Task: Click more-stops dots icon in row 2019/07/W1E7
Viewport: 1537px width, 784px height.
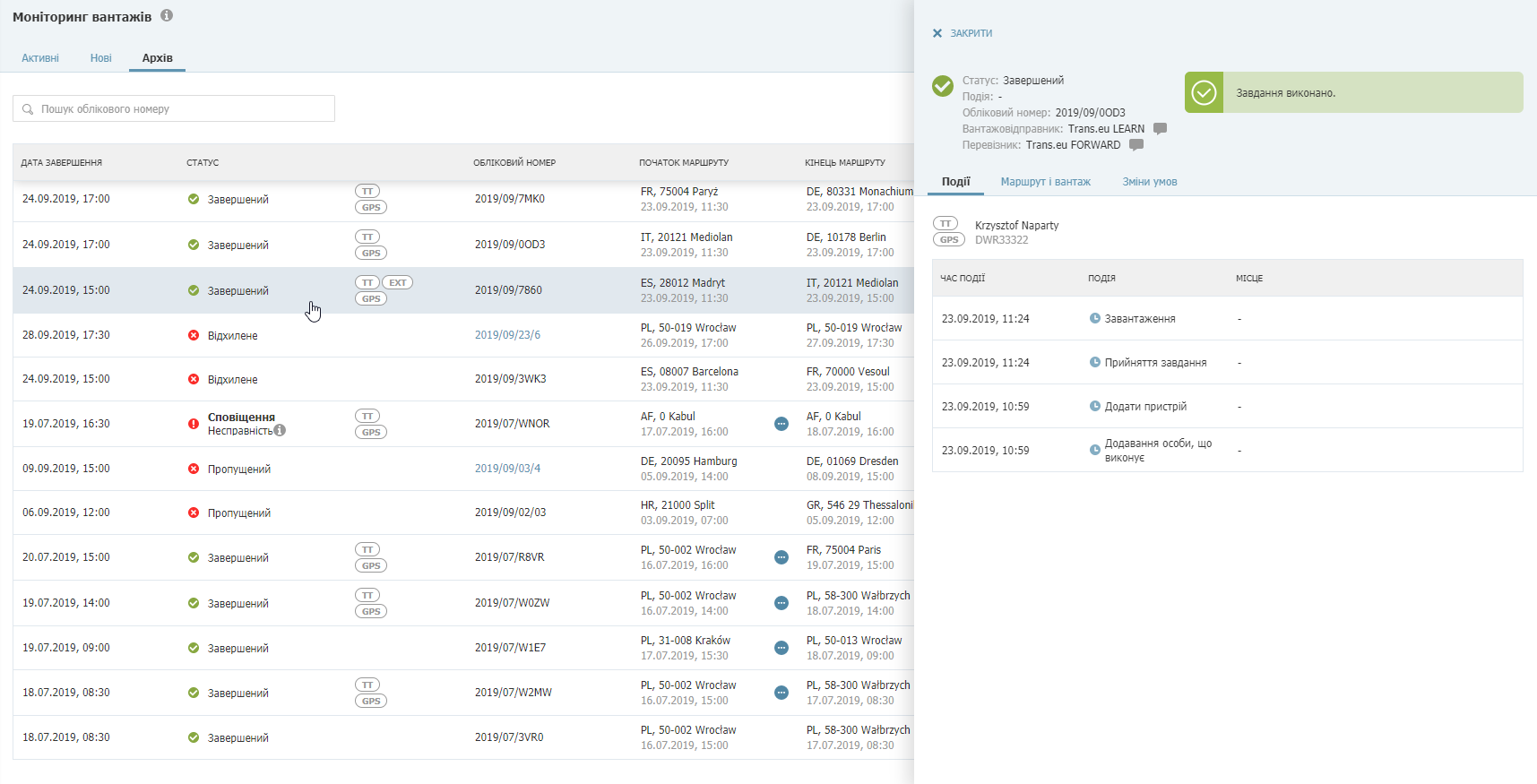Action: pos(781,648)
